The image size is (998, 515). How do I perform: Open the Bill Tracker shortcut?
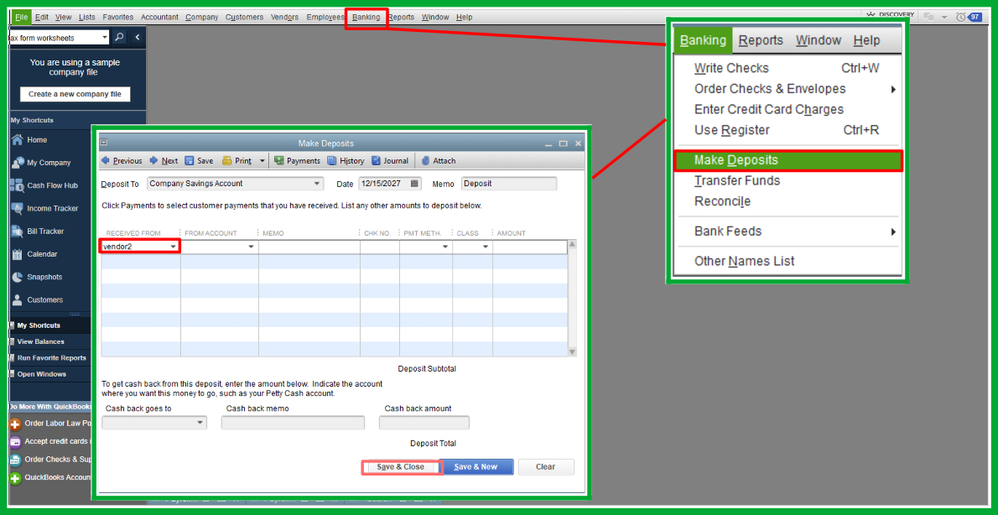pos(45,232)
